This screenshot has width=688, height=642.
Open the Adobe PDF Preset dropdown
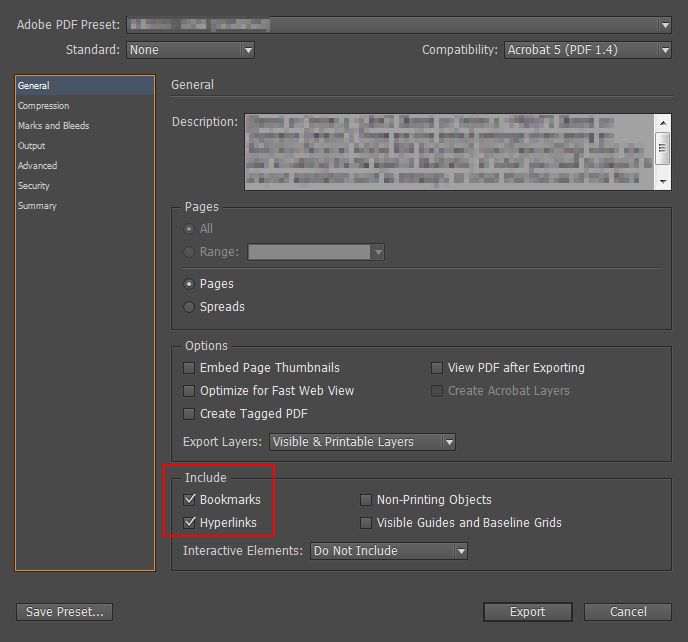click(x=399, y=25)
